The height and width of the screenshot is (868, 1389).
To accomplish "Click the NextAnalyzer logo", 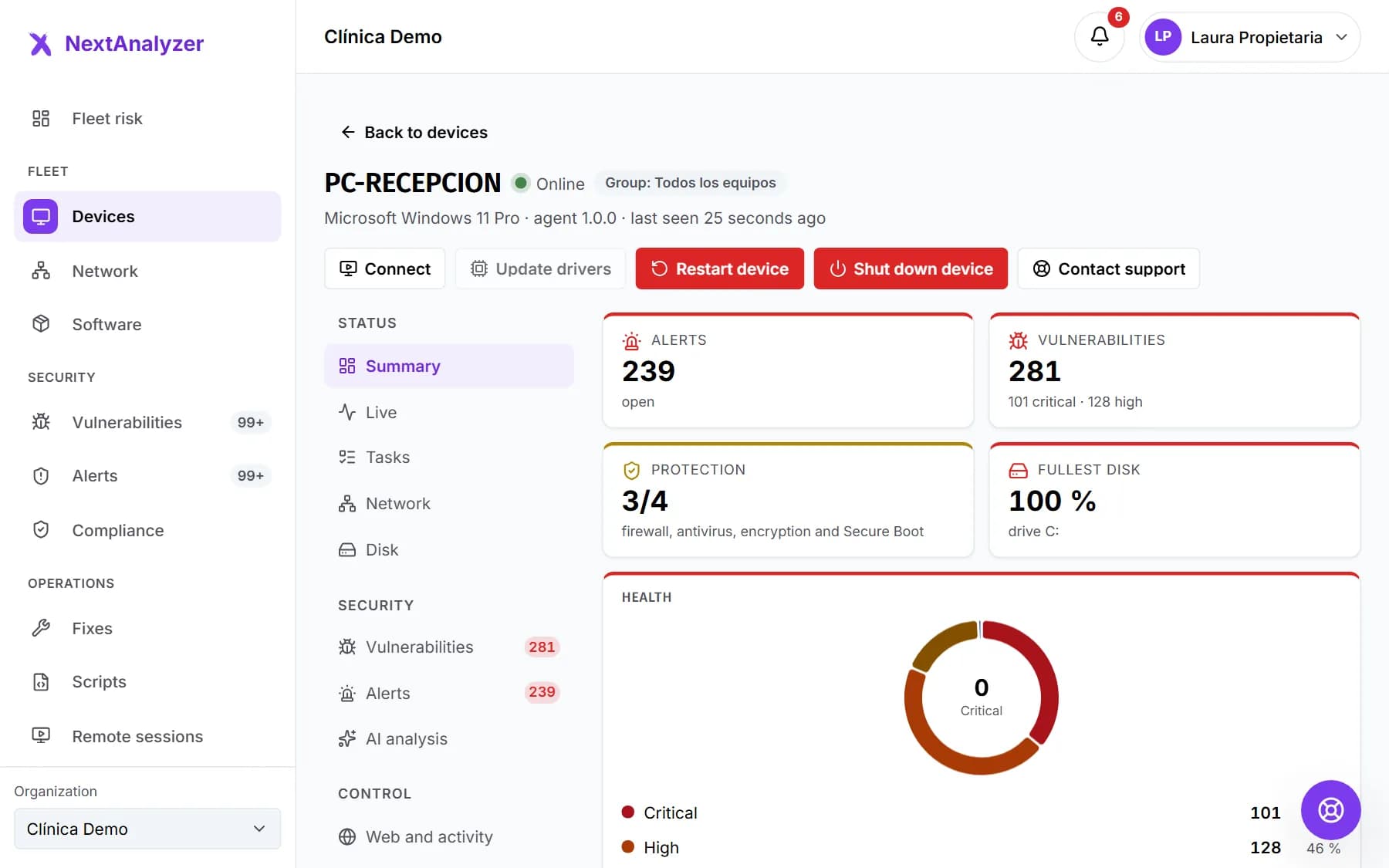I will (x=116, y=43).
